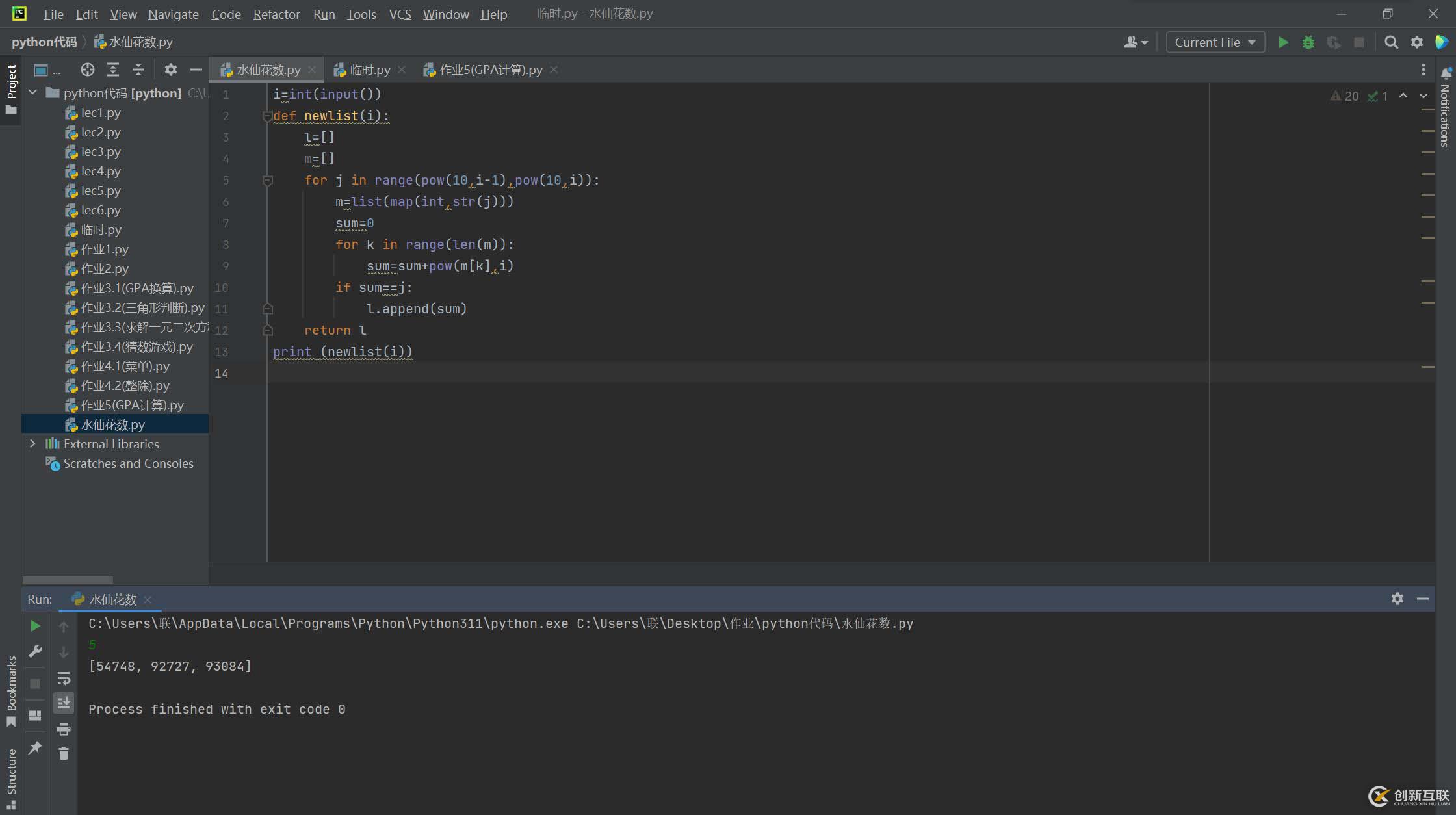Image resolution: width=1456 pixels, height=815 pixels.
Task: Click line 10 number in editor gutter
Action: tap(221, 287)
